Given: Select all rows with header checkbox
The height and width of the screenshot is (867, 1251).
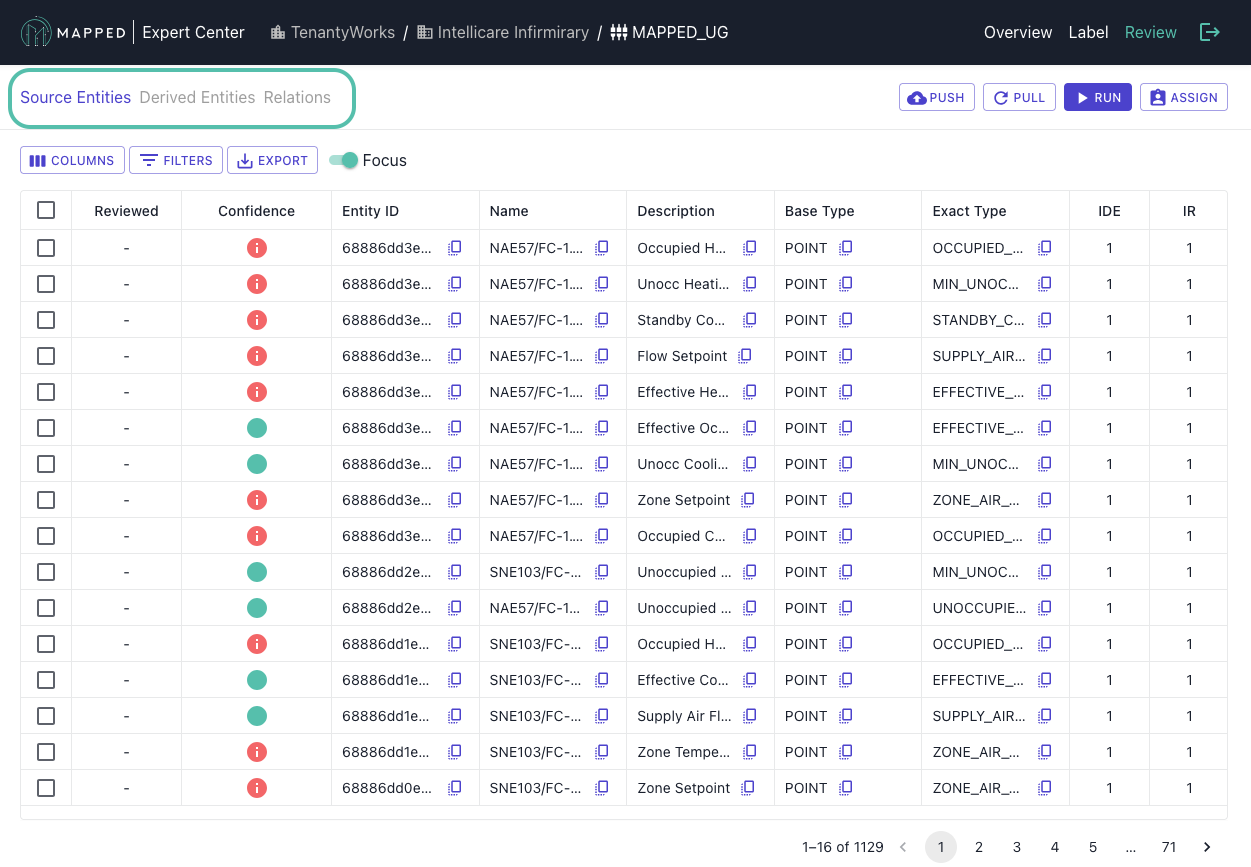Looking at the screenshot, I should (46, 210).
